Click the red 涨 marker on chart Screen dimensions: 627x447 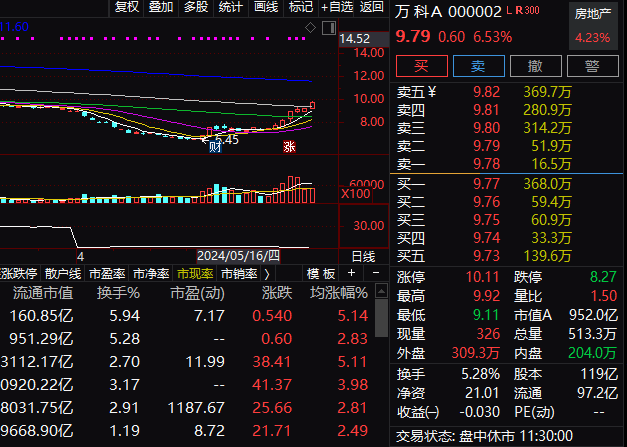point(289,147)
